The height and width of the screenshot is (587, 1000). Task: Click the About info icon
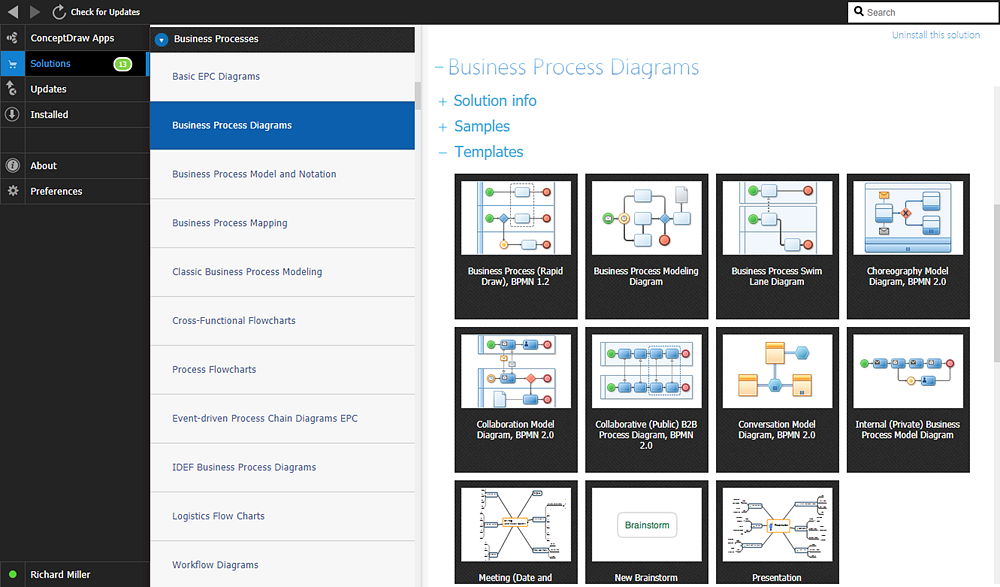[x=12, y=166]
